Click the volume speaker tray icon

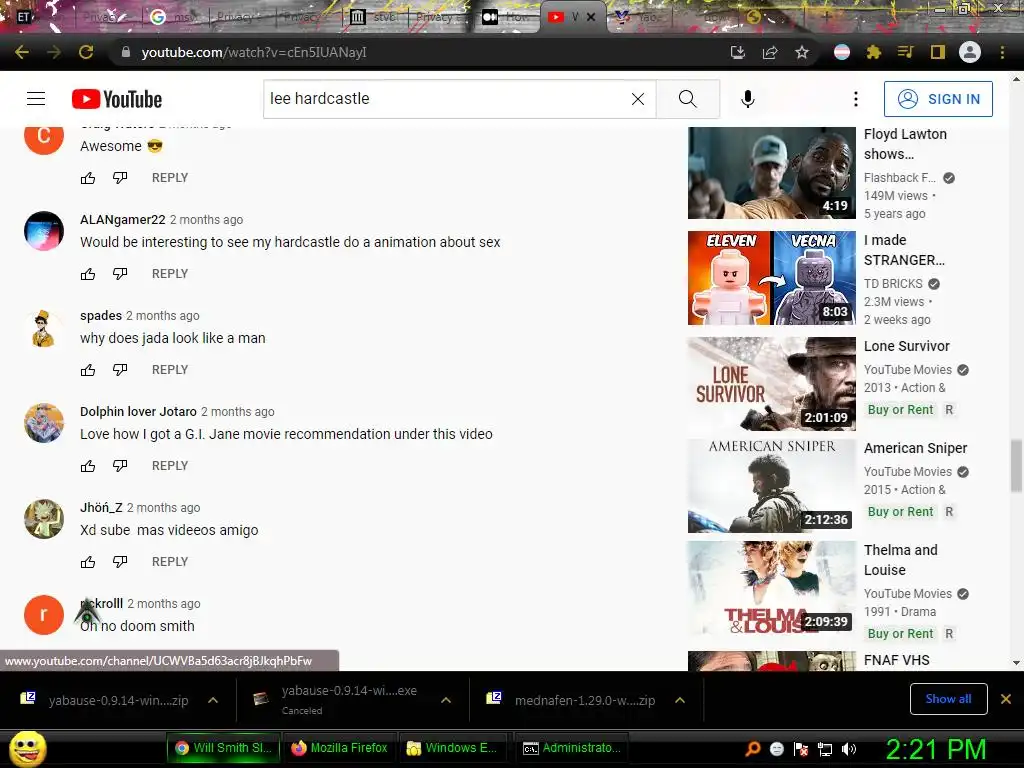[850, 749]
